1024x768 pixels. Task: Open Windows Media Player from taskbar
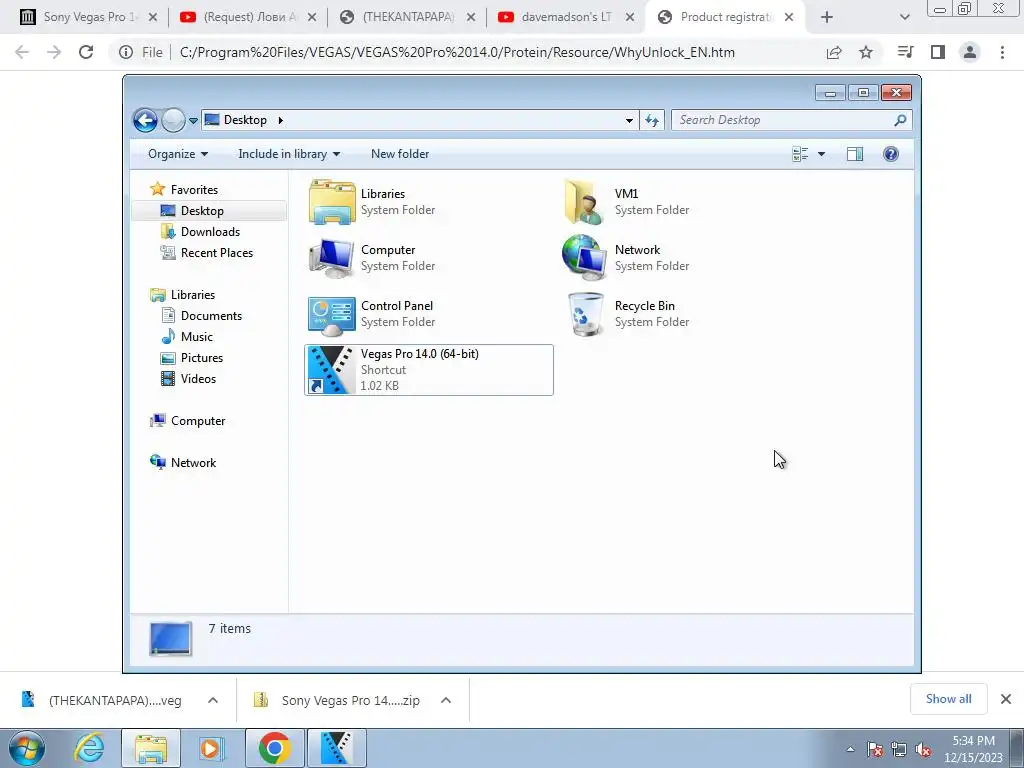(212, 748)
